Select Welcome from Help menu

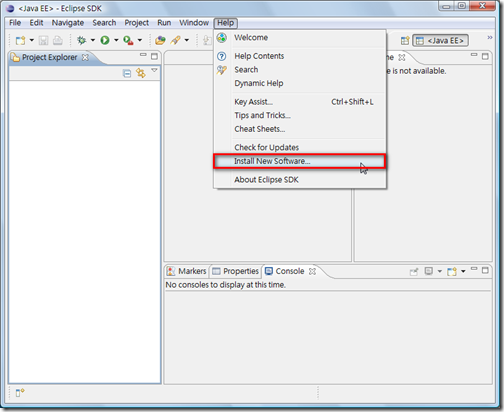pyautogui.click(x=300, y=38)
